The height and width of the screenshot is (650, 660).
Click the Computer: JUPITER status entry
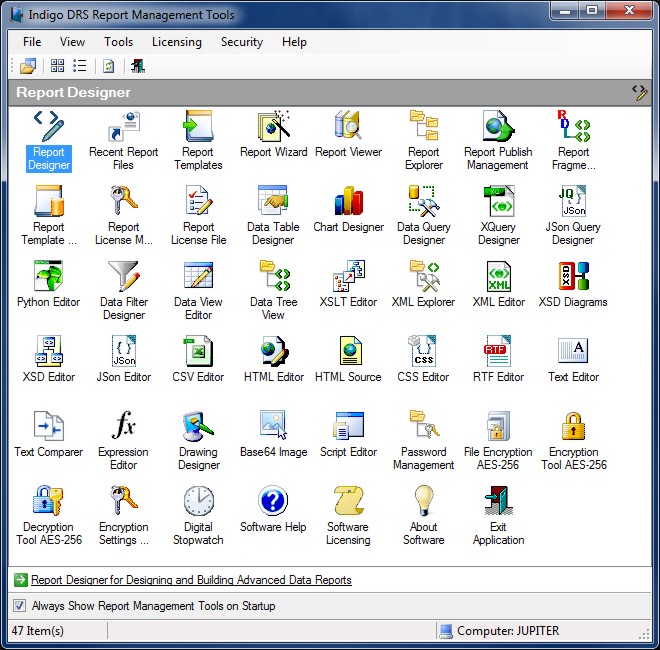click(x=499, y=631)
